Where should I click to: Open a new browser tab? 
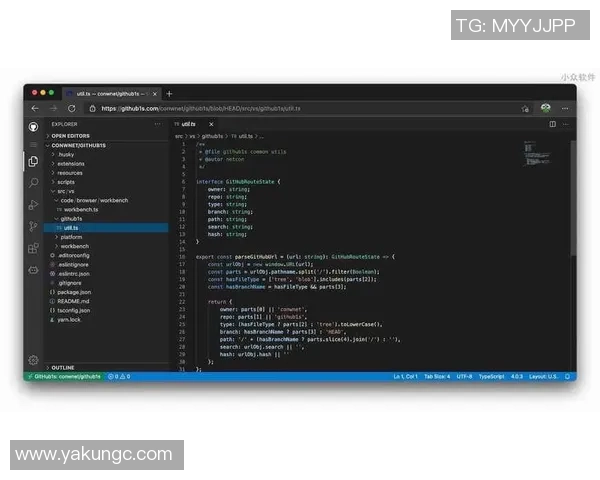pyautogui.click(x=169, y=93)
